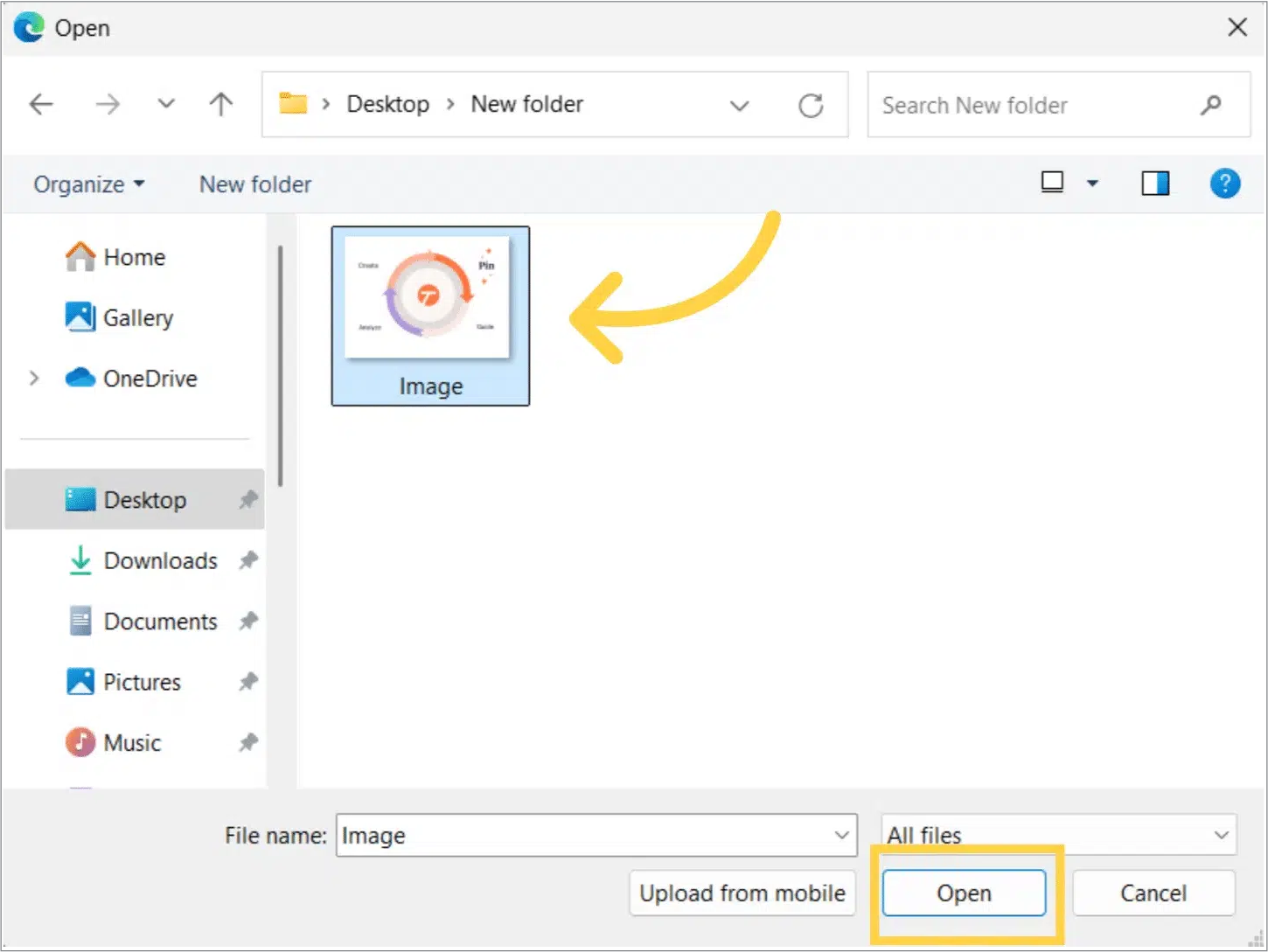Click Upload from mobile button
Screen dimensions: 1268x952
point(742,893)
